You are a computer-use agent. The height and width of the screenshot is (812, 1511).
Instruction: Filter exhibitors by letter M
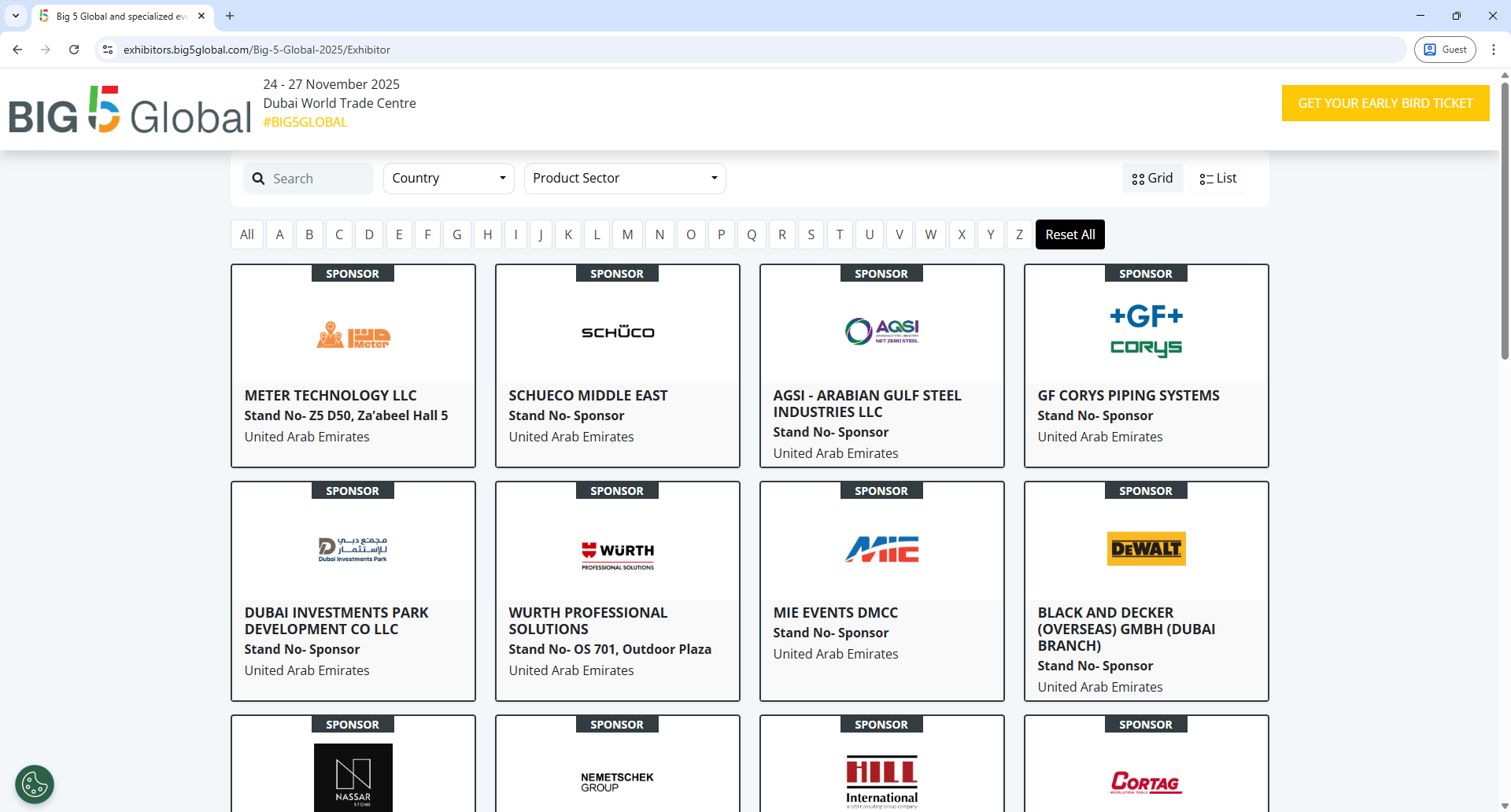[627, 234]
